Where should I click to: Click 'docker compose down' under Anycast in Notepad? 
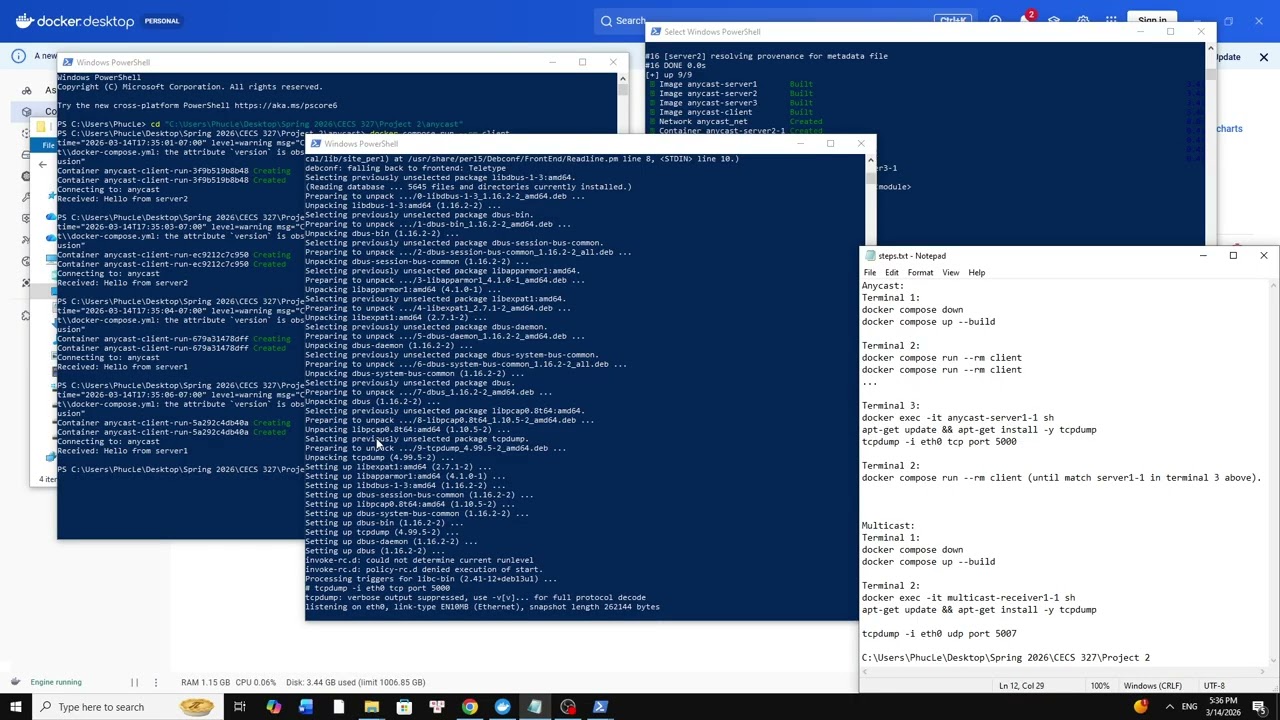tap(912, 310)
